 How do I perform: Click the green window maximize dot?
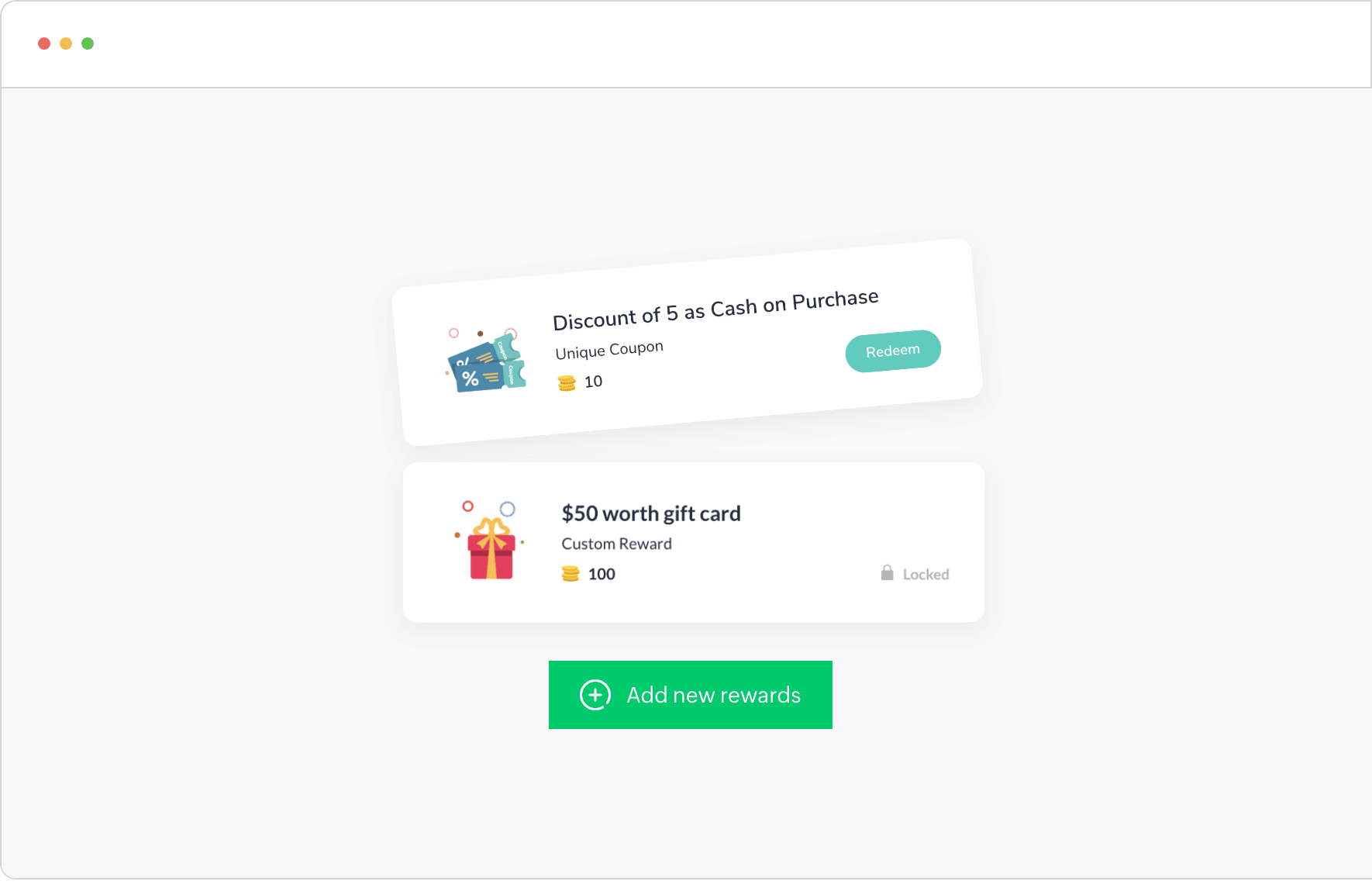tap(88, 43)
